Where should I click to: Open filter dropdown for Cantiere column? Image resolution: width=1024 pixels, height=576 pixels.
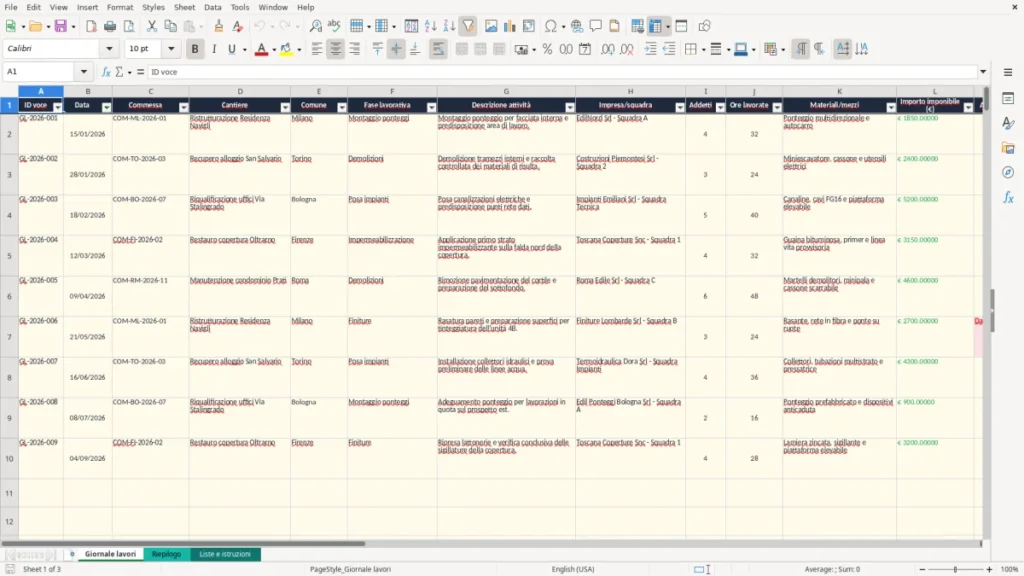[x=285, y=107]
